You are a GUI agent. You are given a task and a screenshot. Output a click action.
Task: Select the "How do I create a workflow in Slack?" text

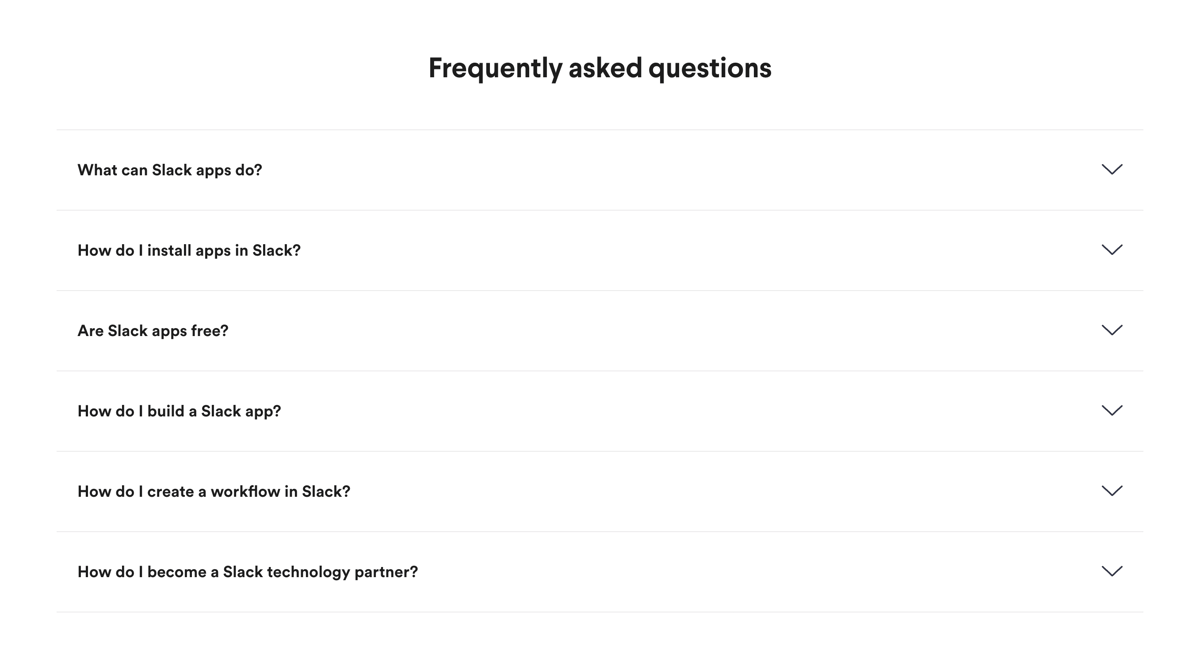click(213, 491)
